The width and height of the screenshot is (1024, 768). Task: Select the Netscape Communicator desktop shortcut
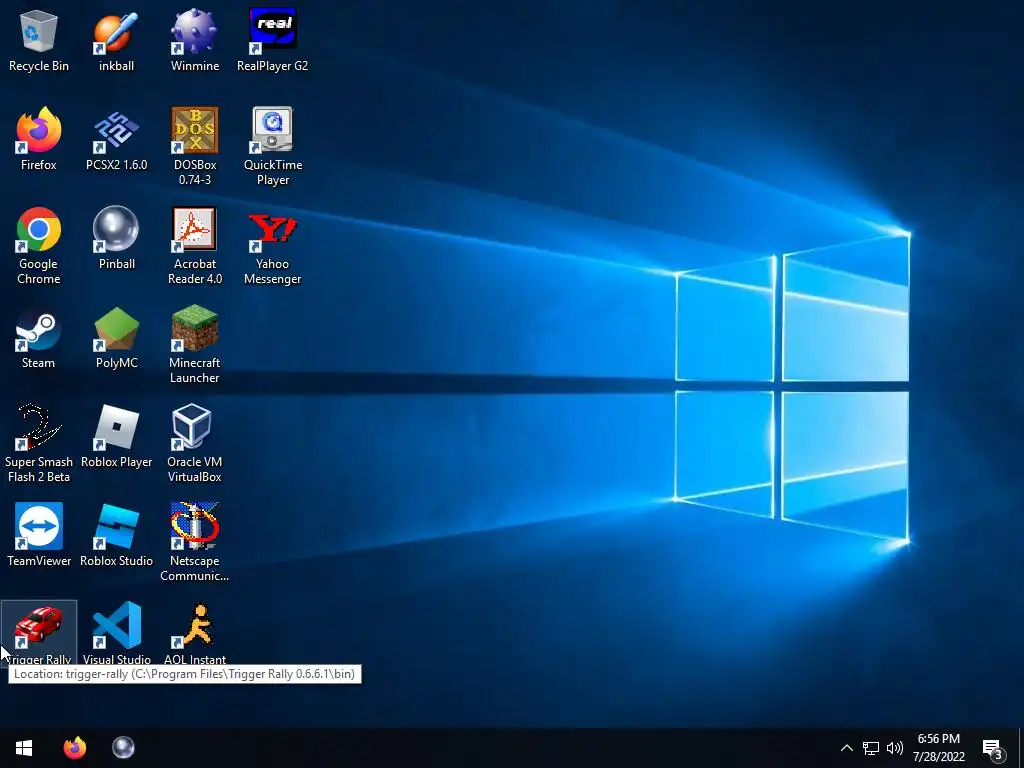[x=195, y=542]
